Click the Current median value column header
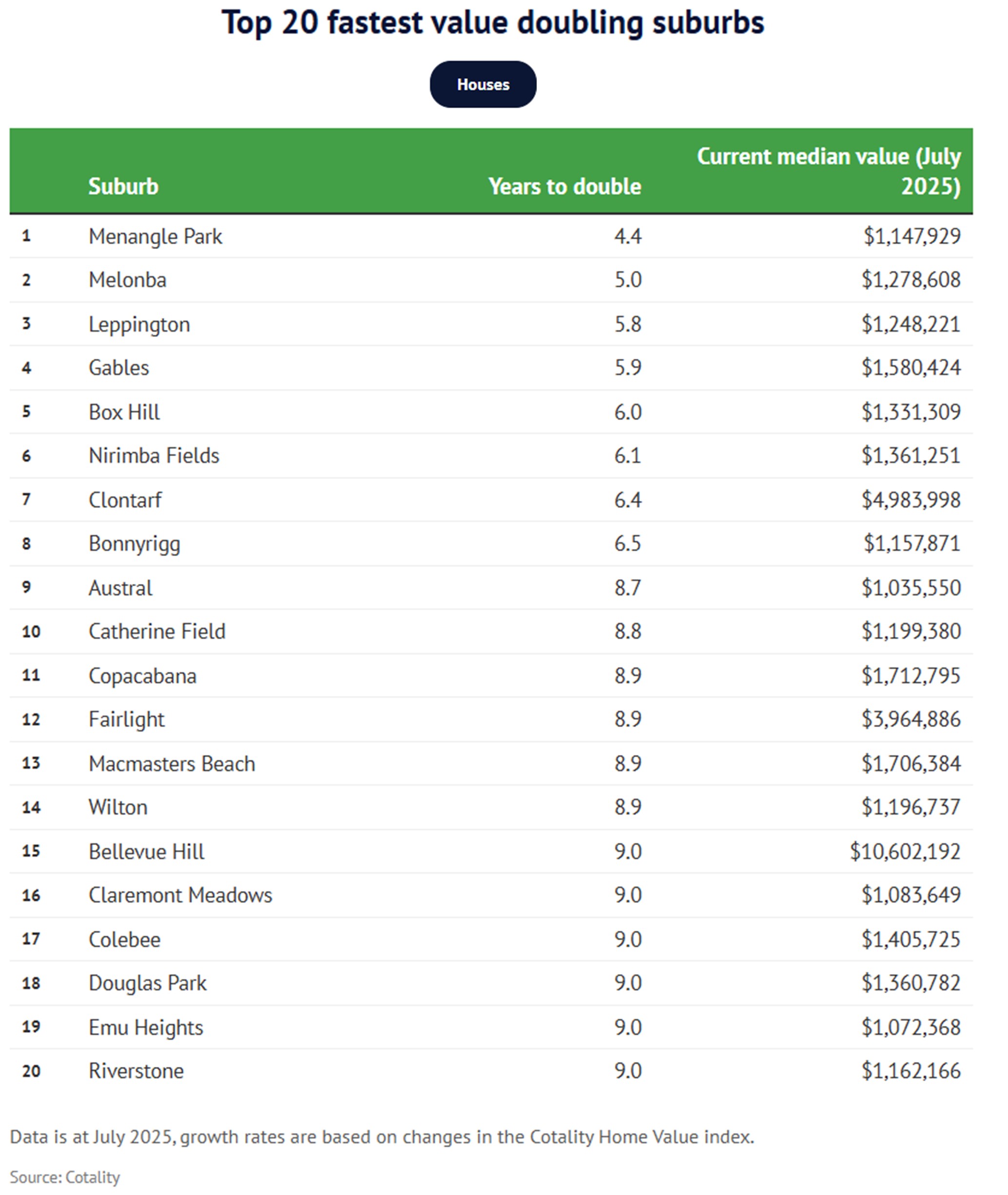Viewport: 1008px width, 1195px height. pos(829,171)
